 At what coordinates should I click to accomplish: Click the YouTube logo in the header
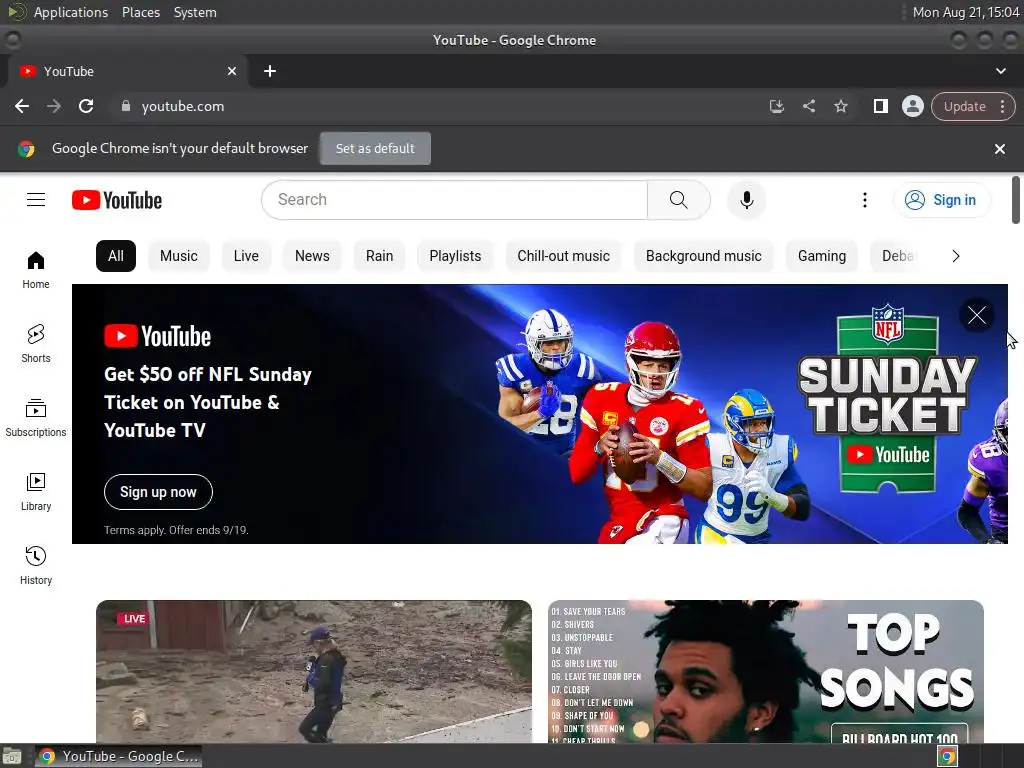117,200
